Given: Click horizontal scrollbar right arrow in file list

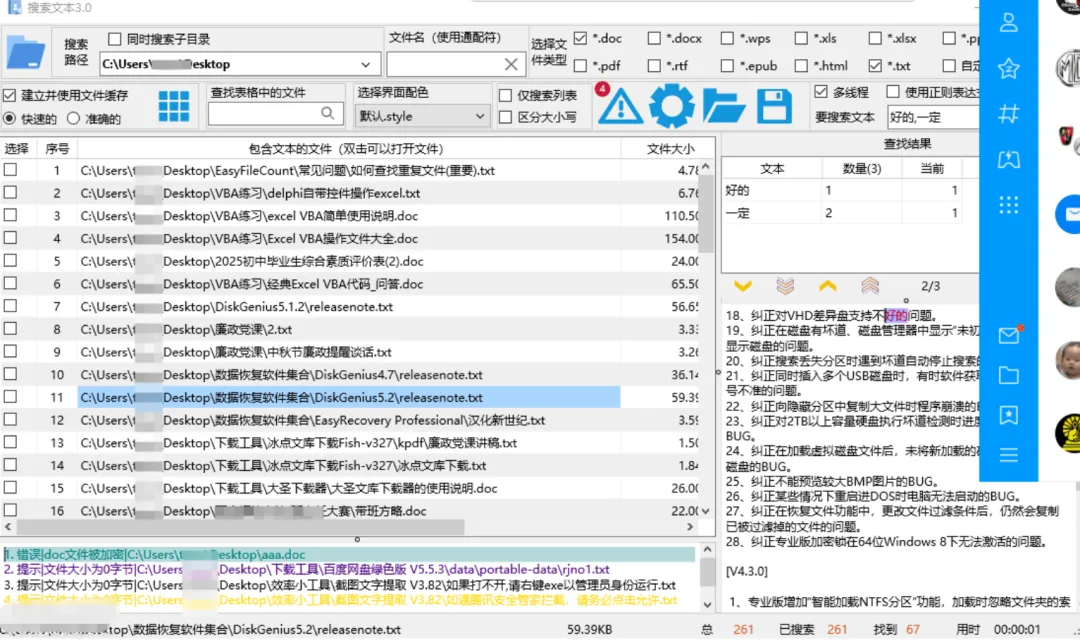Looking at the screenshot, I should [689, 526].
